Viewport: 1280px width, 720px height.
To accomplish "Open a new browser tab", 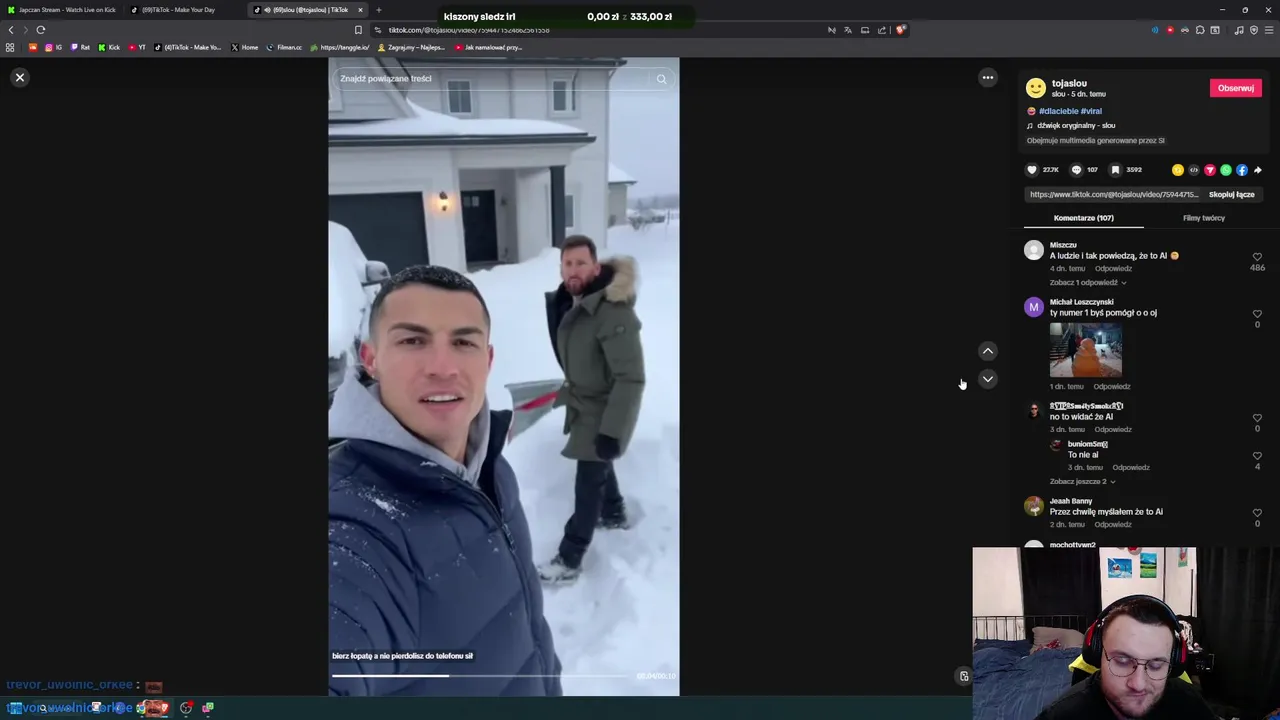I will pyautogui.click(x=378, y=10).
